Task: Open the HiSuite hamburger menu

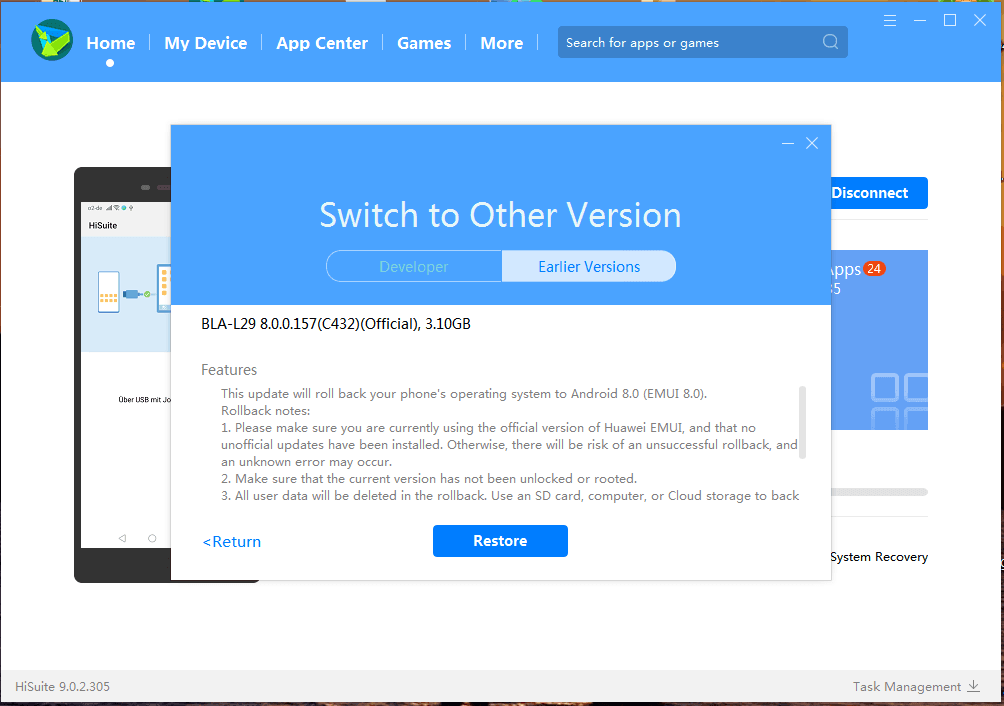Action: pos(890,20)
